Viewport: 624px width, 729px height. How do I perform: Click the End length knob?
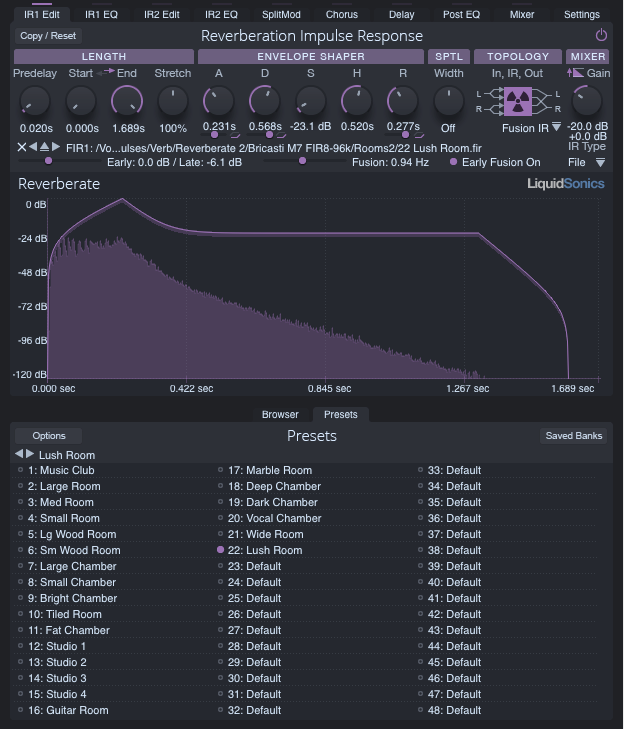pyautogui.click(x=127, y=101)
